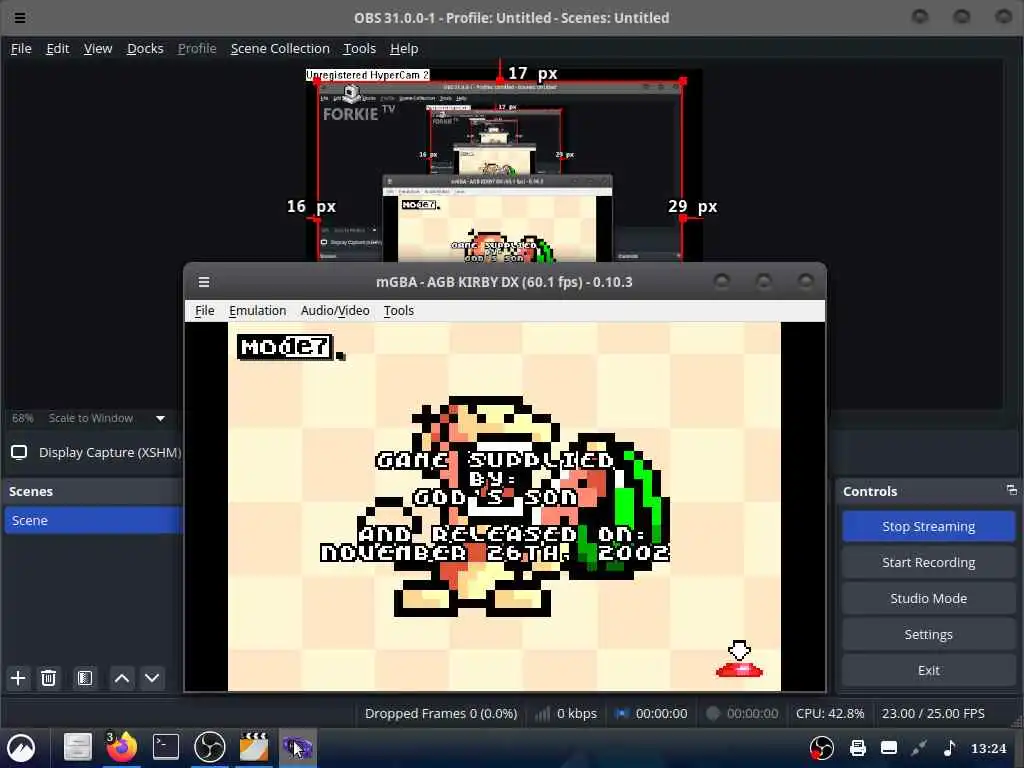Open the terminal from the taskbar
The width and height of the screenshot is (1024, 768).
(x=166, y=747)
